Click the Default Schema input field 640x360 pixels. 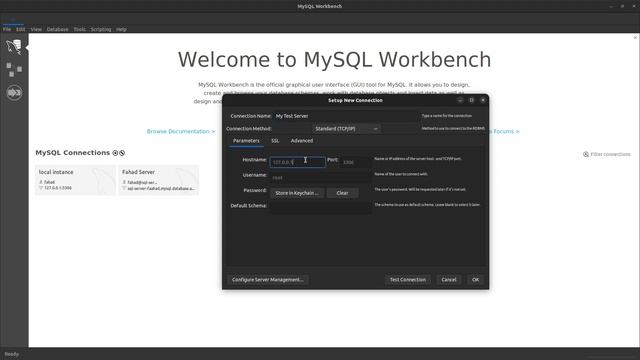coord(320,208)
